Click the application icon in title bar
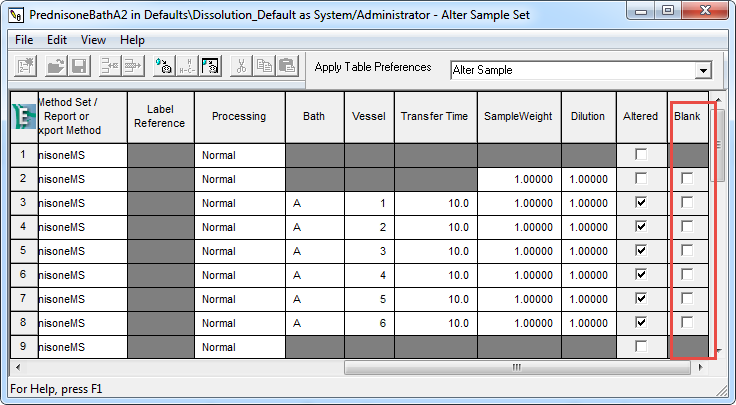Viewport: 736px width, 405px height. coord(16,15)
